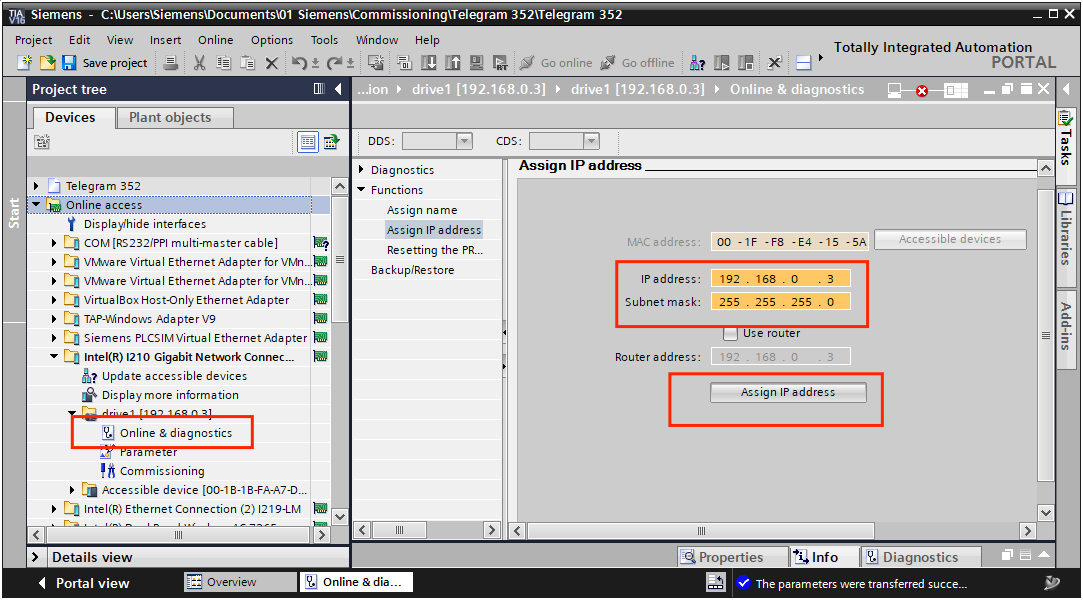Expand the Telegram 352 project node

point(37,186)
